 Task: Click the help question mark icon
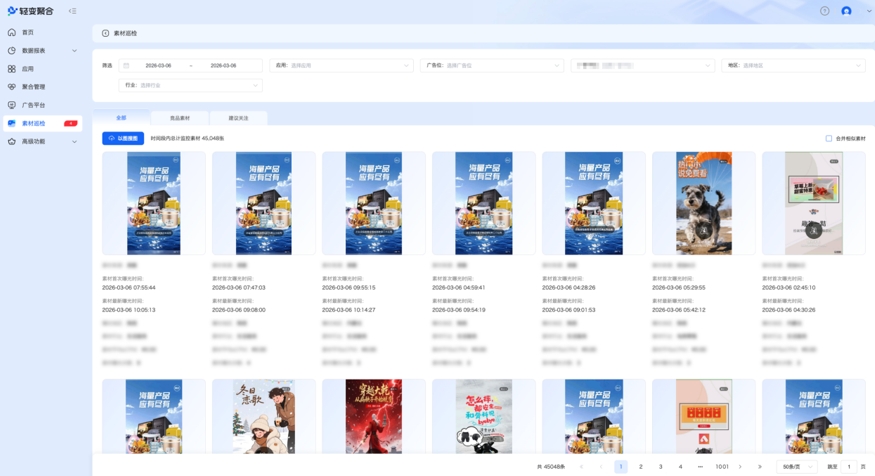(x=824, y=11)
